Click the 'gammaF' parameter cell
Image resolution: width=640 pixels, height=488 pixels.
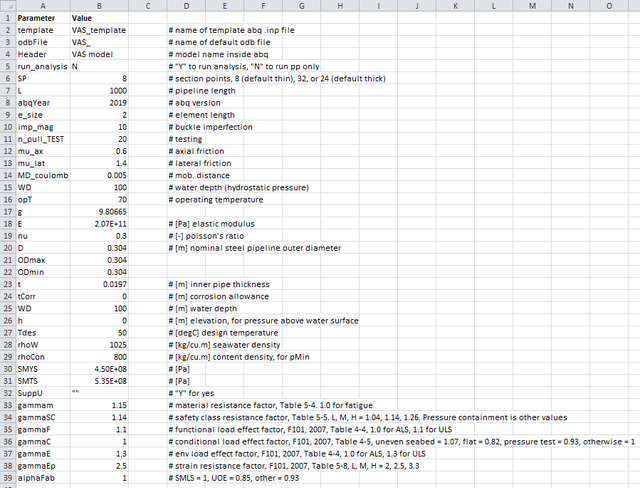(43, 430)
